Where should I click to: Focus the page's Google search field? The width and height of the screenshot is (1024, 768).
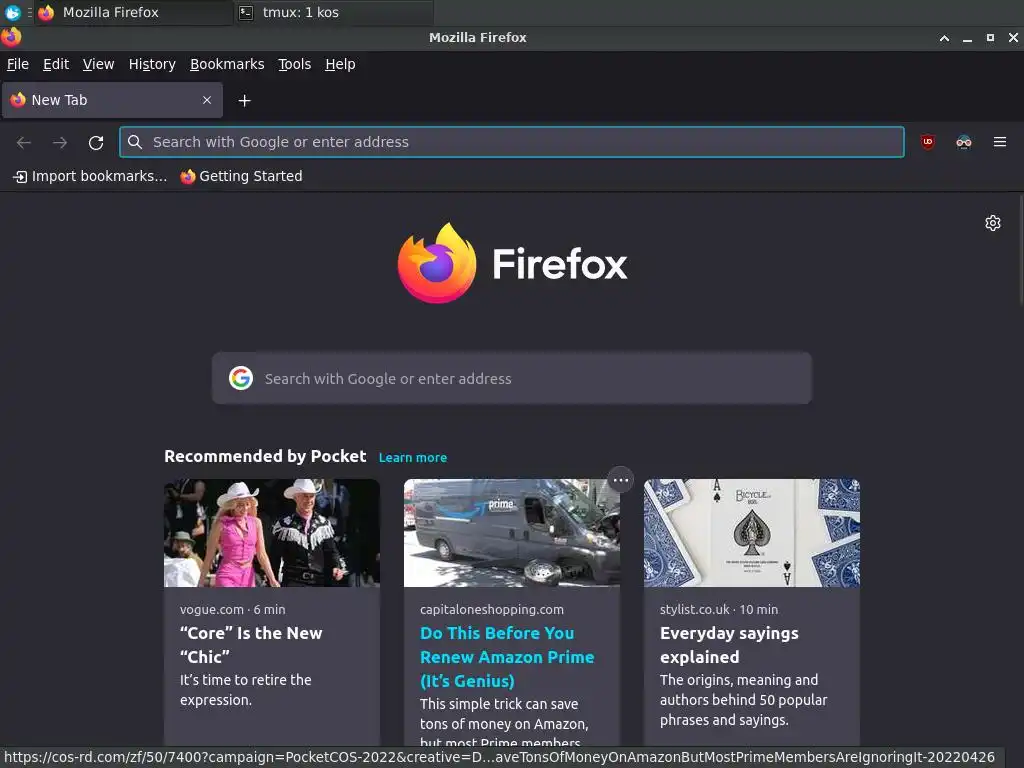512,378
